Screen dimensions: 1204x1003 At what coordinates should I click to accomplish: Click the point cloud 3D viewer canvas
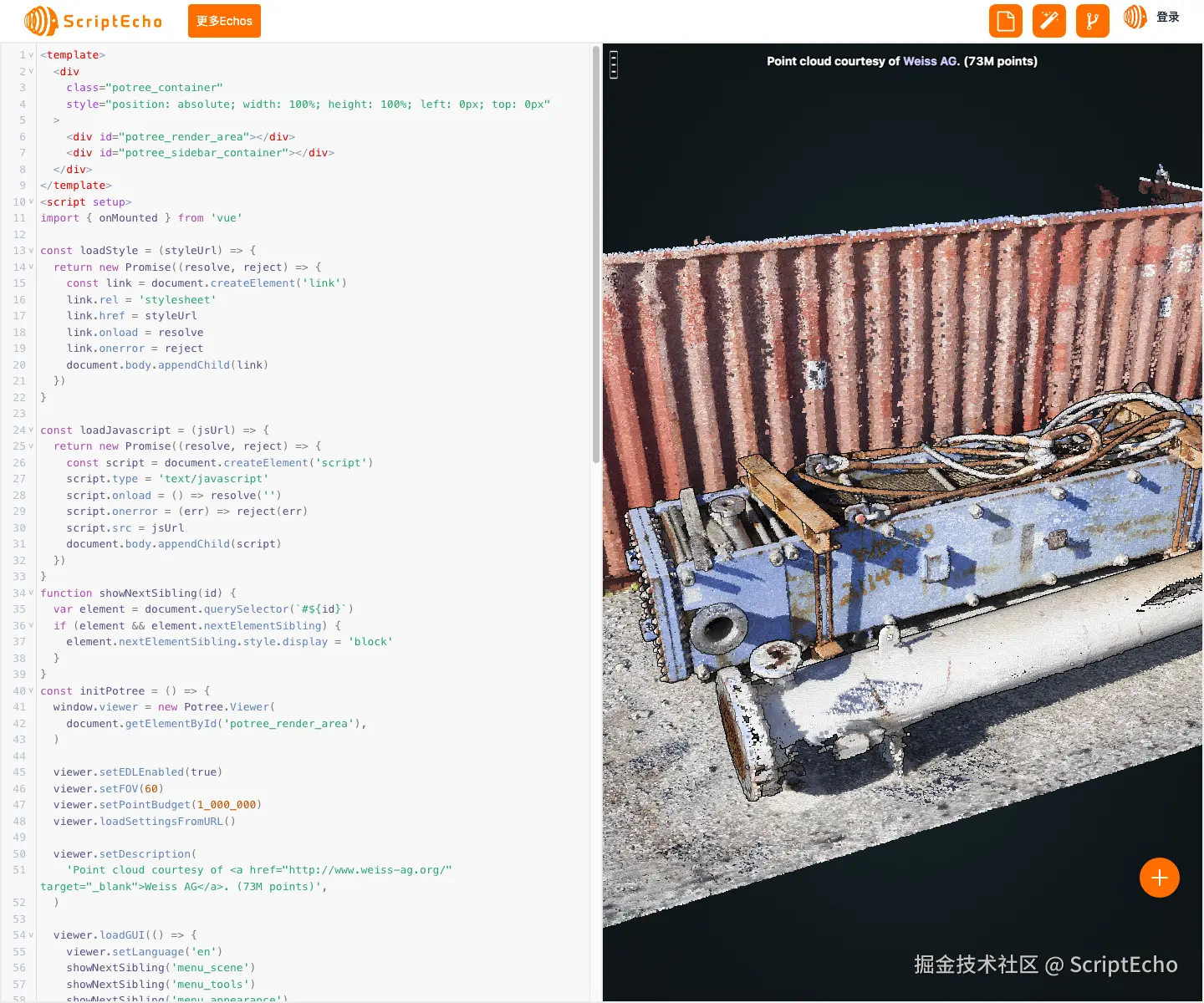tap(902, 522)
